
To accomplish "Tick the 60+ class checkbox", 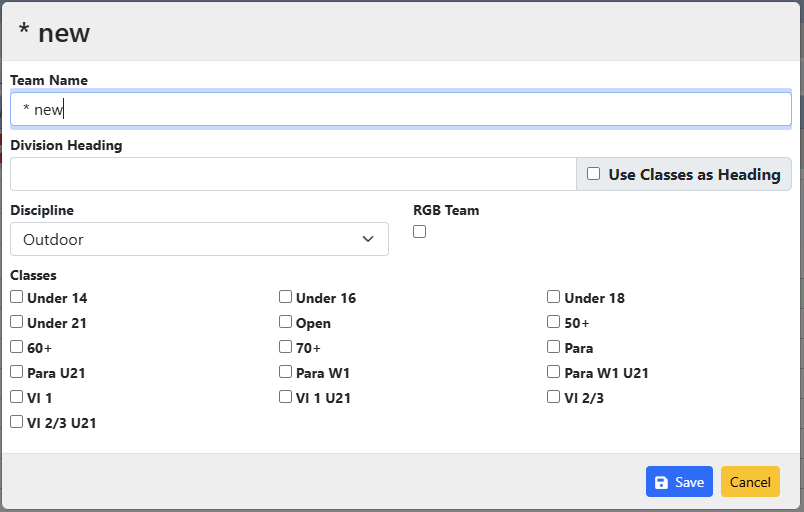I will (17, 347).
